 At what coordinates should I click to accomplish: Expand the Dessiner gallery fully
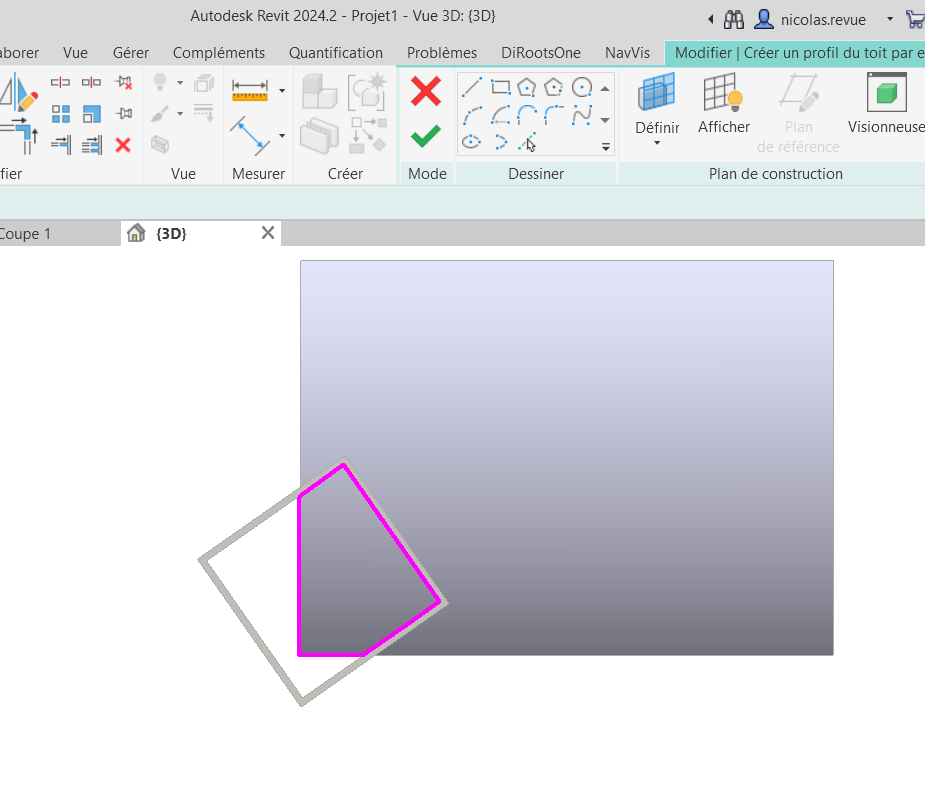[x=605, y=147]
